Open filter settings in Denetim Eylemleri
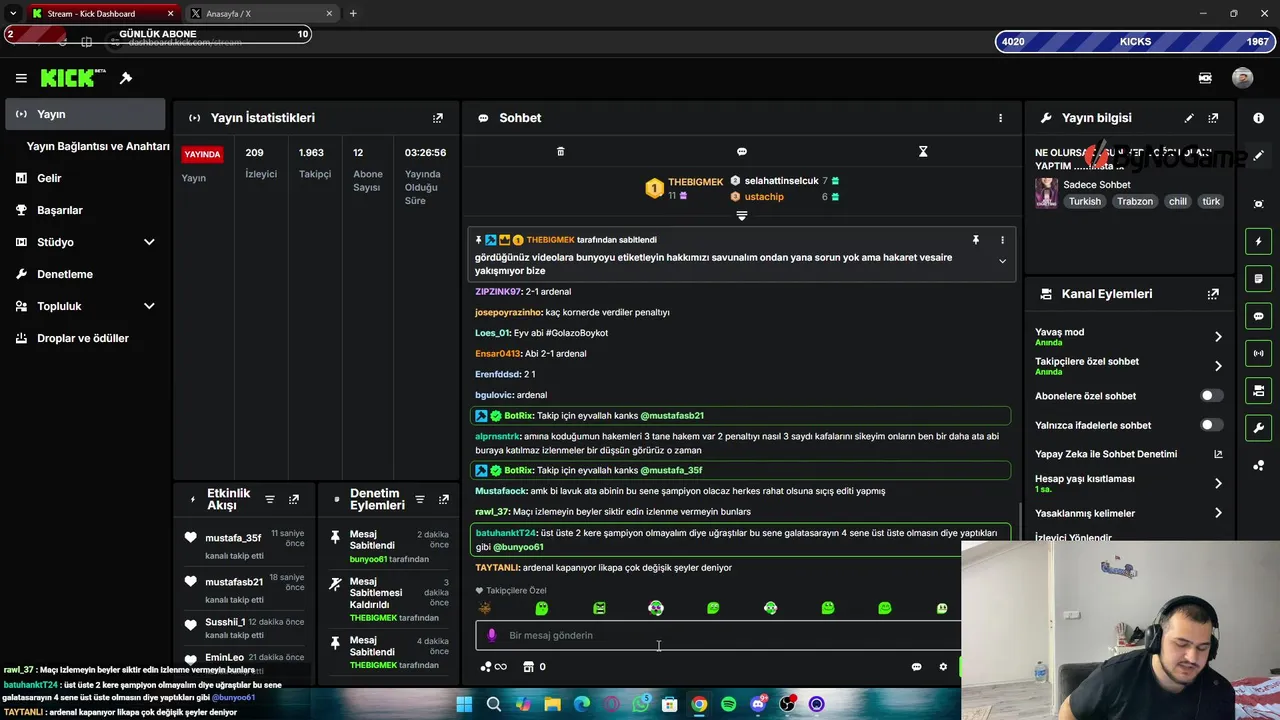 [x=419, y=499]
